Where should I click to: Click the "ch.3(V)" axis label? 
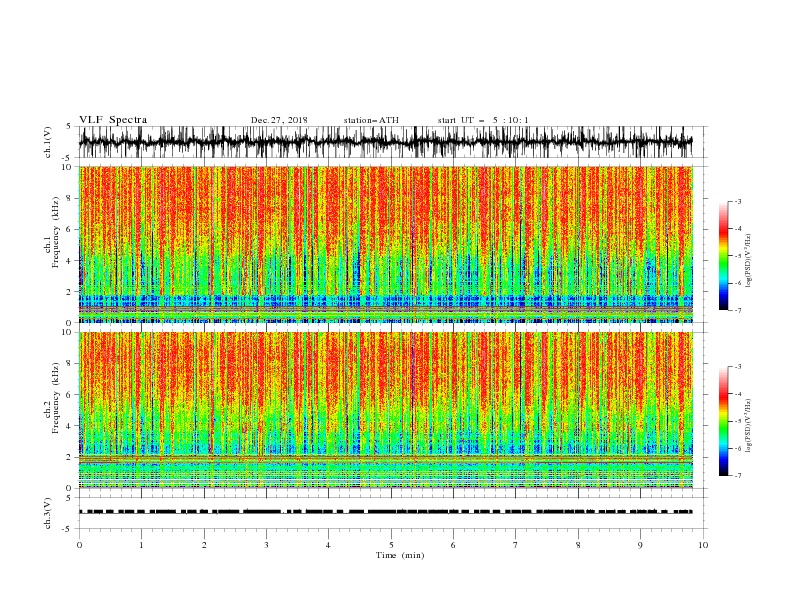point(48,513)
